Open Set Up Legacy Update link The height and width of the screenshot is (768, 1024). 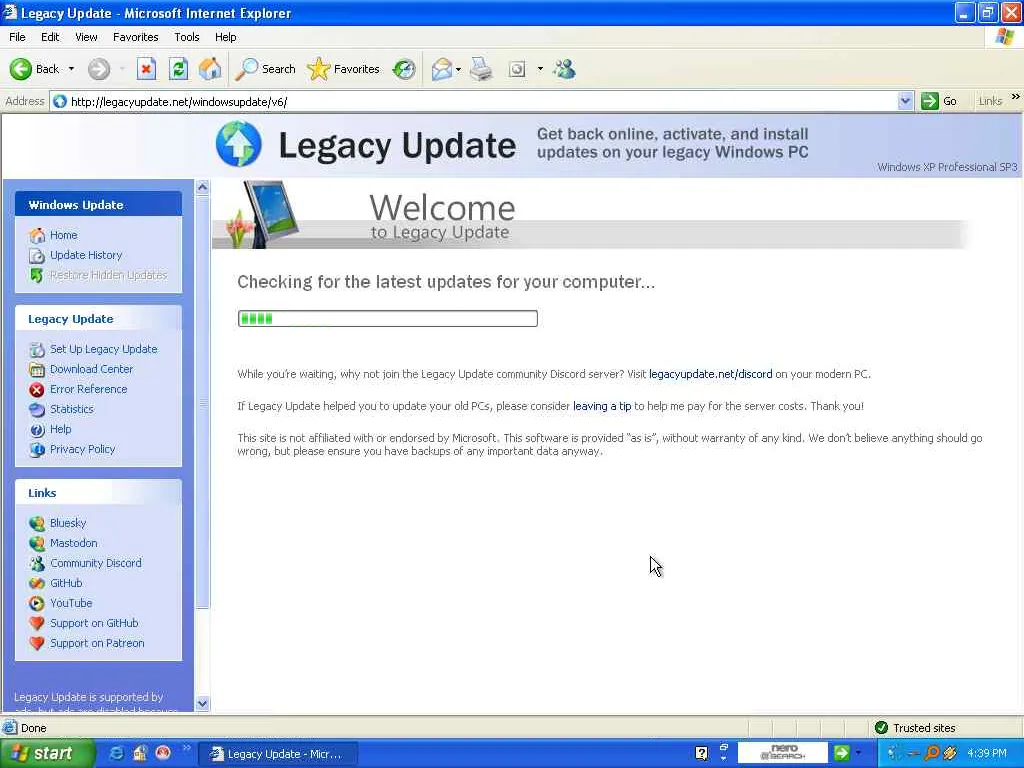click(104, 349)
